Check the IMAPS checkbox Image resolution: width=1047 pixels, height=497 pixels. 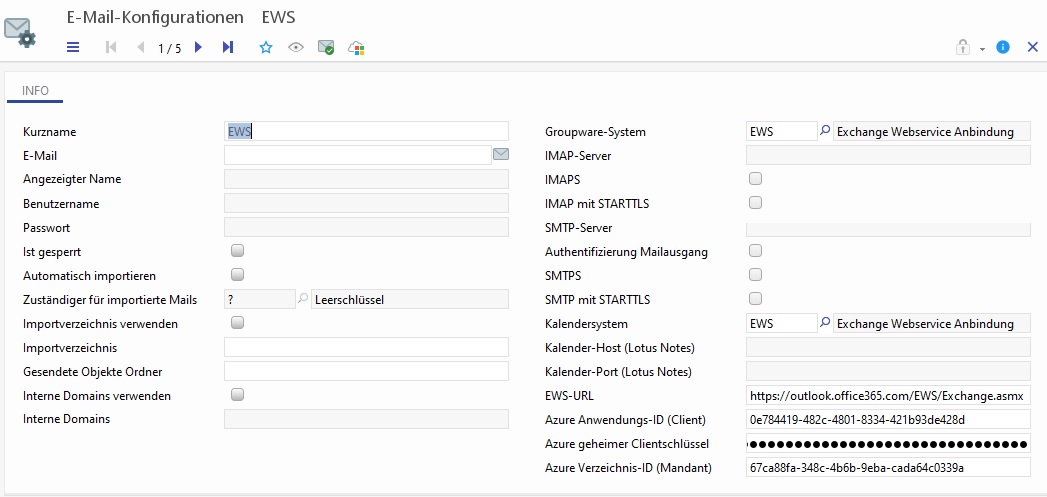coord(756,179)
